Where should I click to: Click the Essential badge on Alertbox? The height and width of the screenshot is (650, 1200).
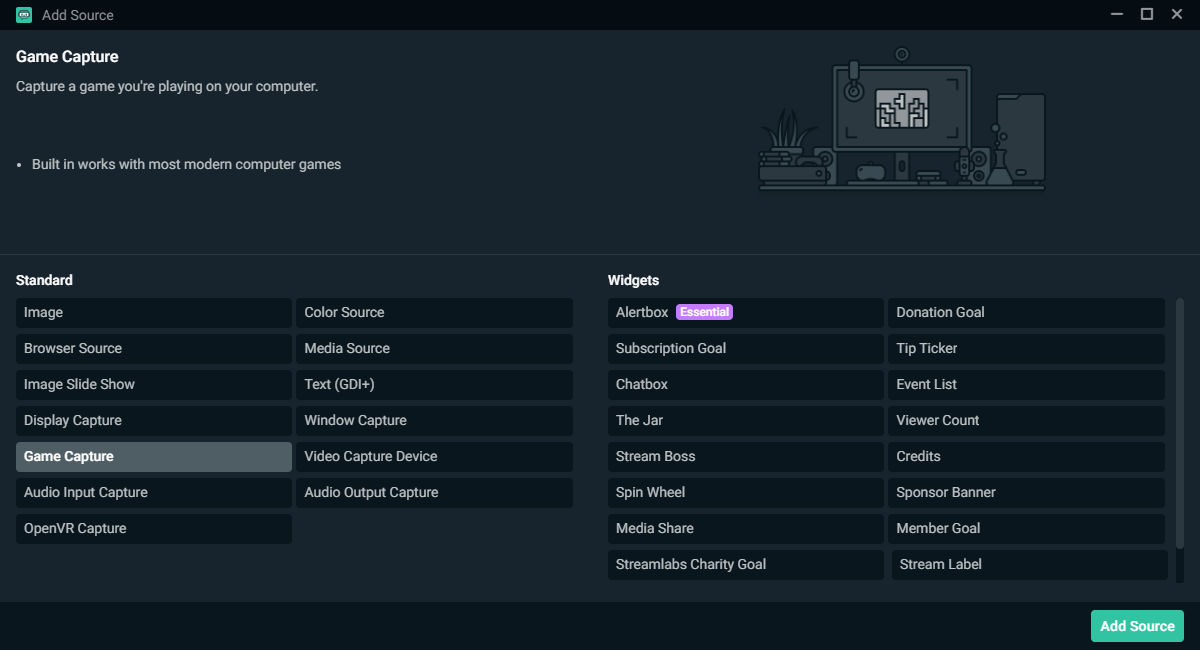point(705,312)
